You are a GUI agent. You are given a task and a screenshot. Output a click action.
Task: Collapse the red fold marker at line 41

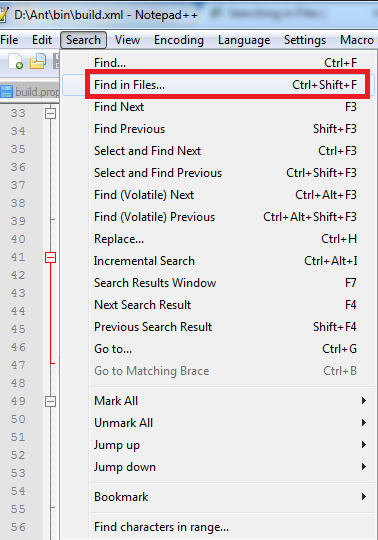[x=51, y=257]
